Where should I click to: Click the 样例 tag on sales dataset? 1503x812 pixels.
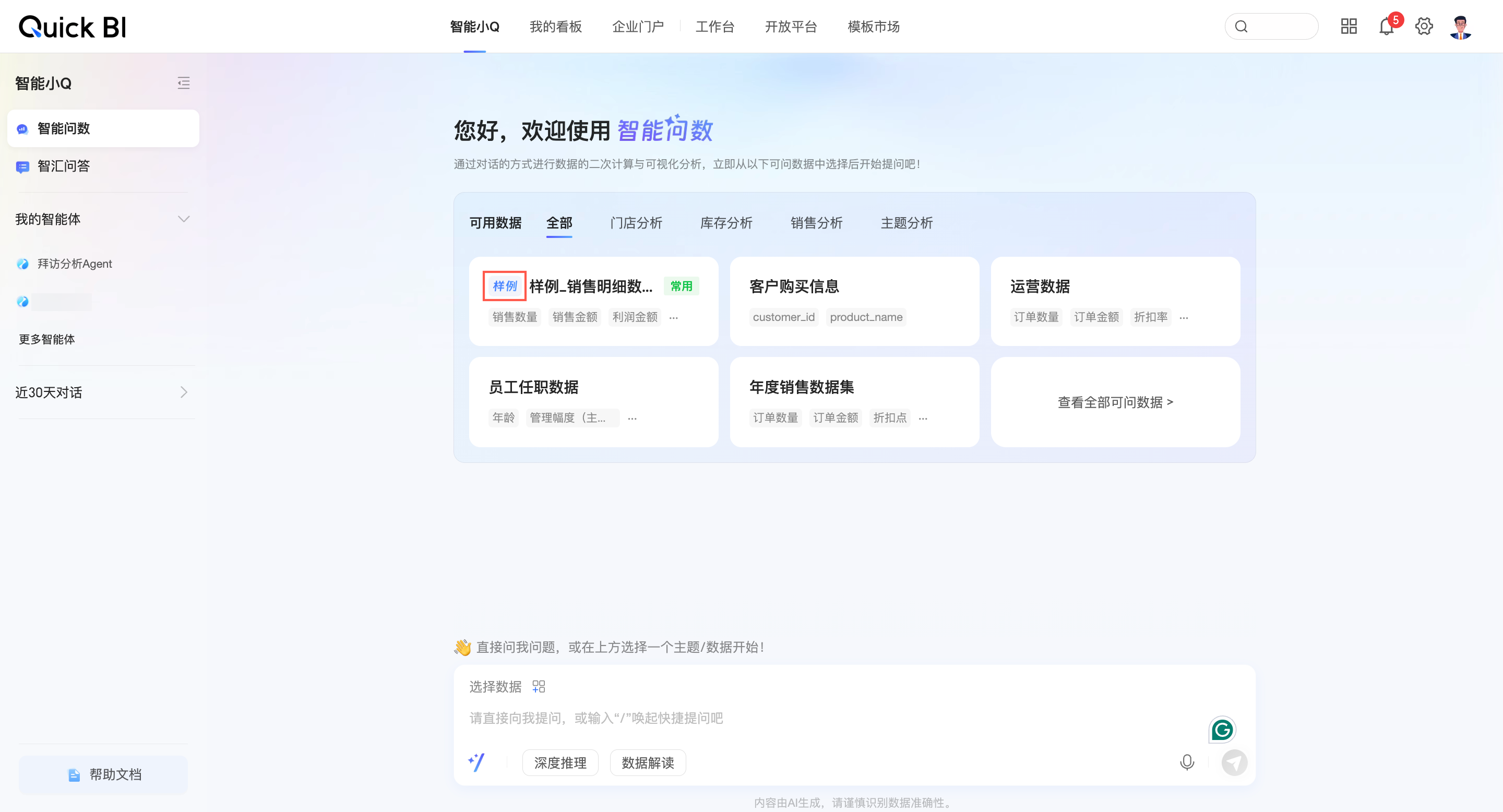(x=505, y=286)
